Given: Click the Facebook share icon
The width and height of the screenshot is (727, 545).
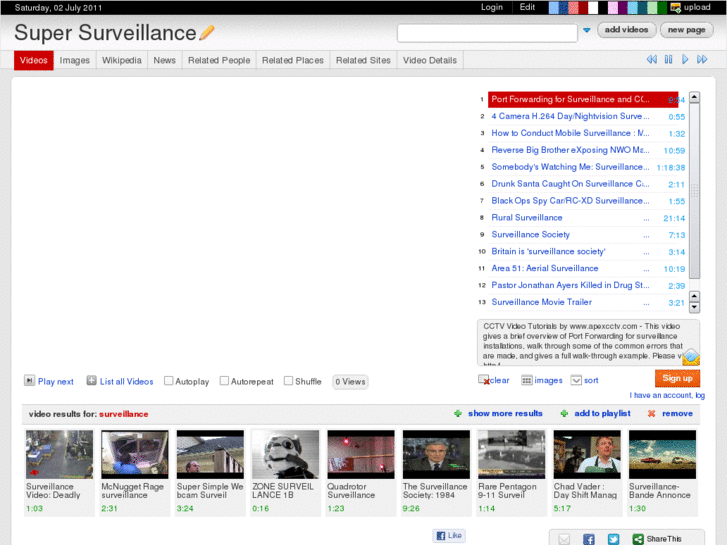Looking at the screenshot, I should coord(589,539).
